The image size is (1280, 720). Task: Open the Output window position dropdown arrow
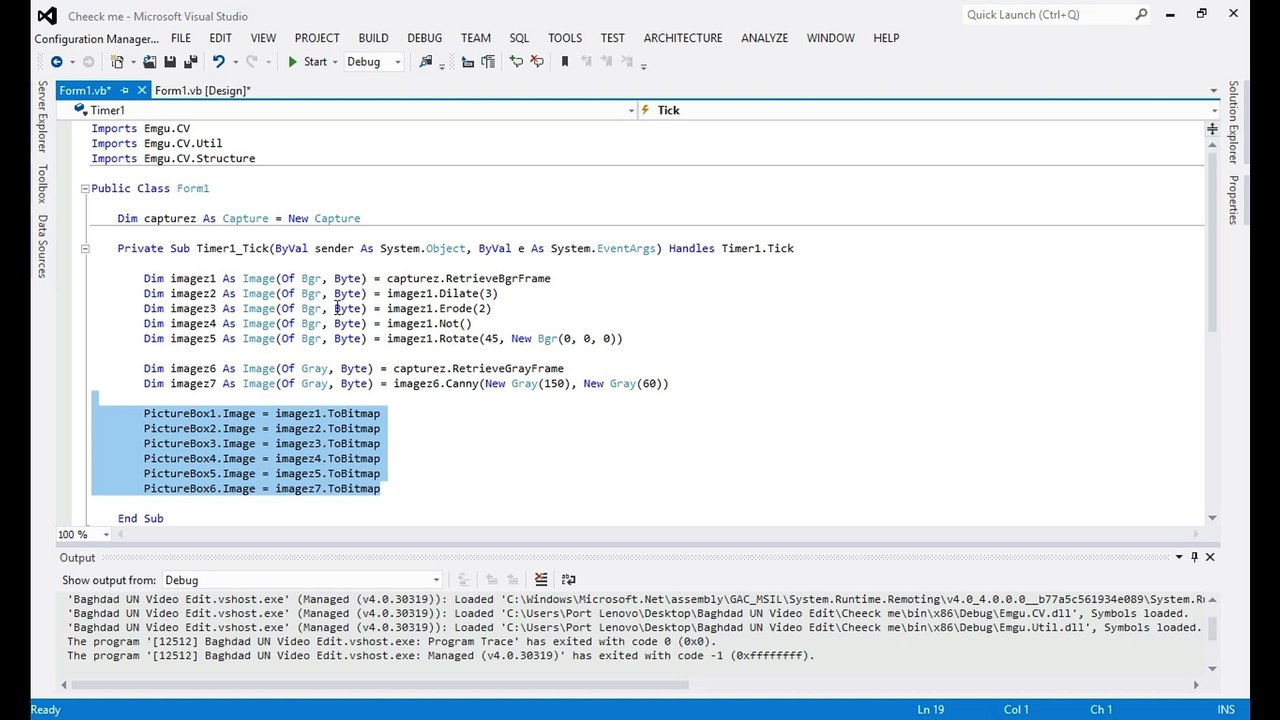tap(1178, 557)
